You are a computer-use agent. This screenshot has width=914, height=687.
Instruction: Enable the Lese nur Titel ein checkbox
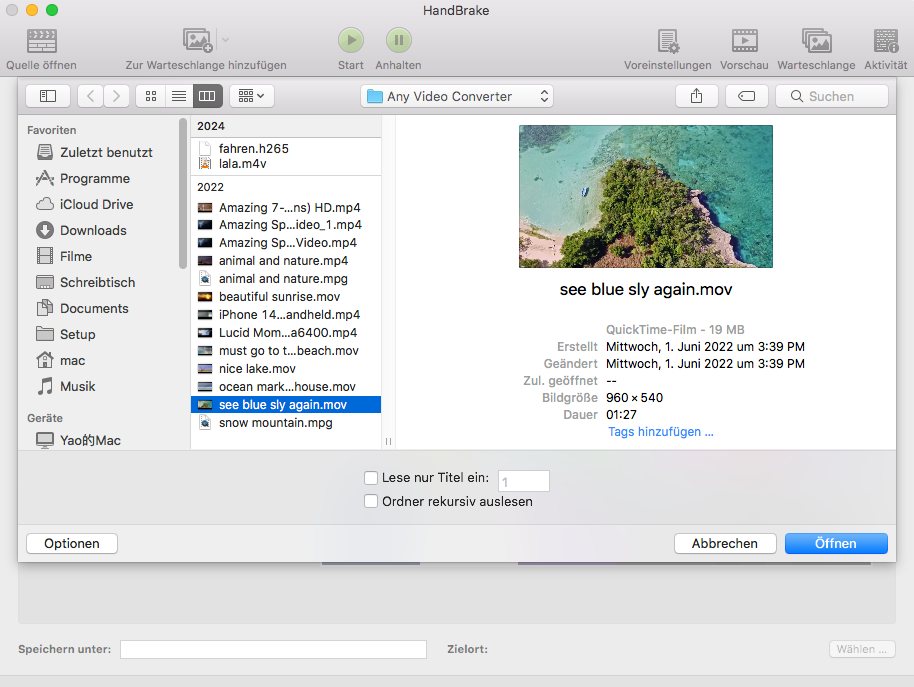tap(371, 478)
